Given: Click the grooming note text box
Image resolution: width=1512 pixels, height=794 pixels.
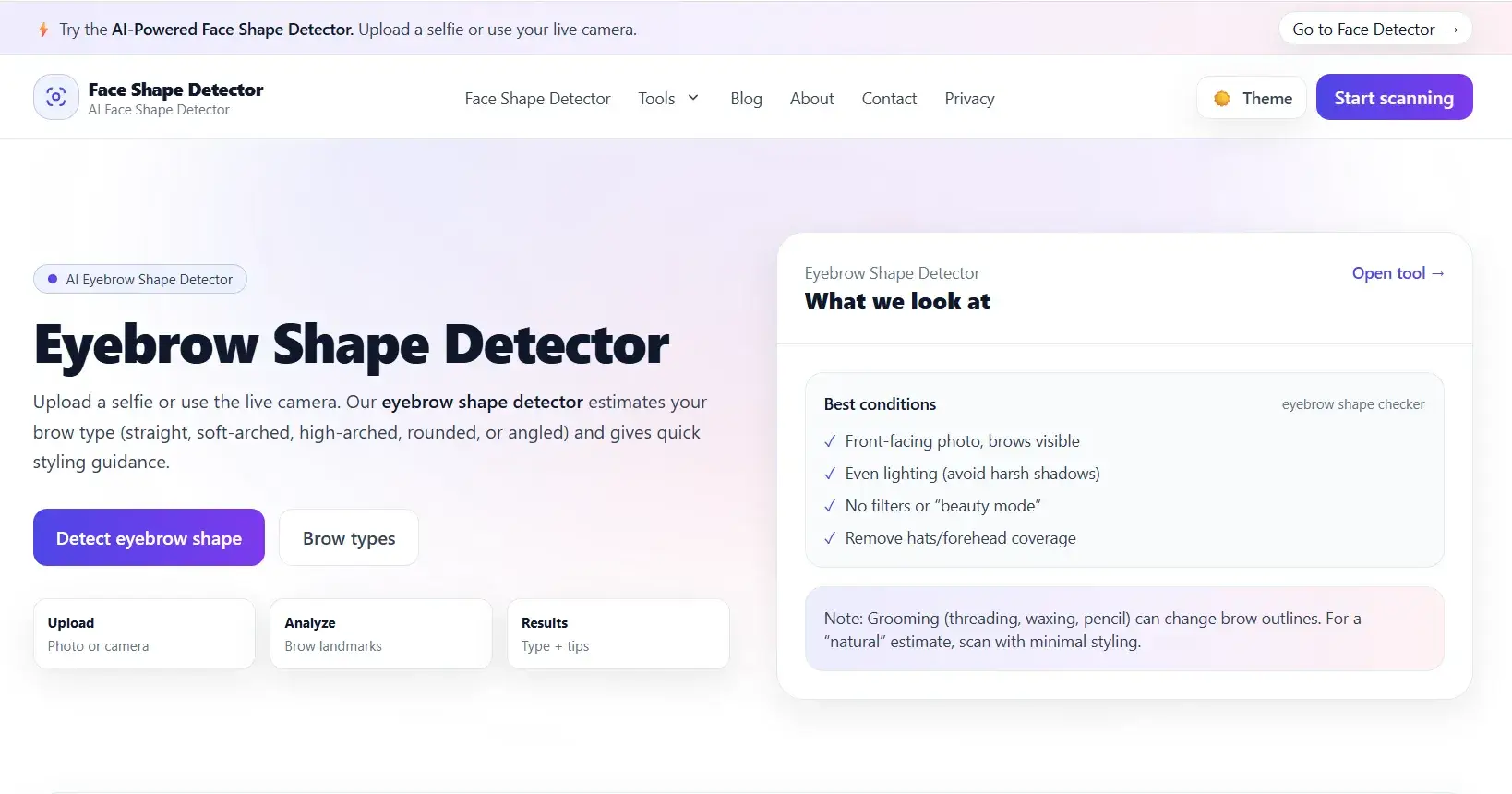Looking at the screenshot, I should coord(1124,629).
